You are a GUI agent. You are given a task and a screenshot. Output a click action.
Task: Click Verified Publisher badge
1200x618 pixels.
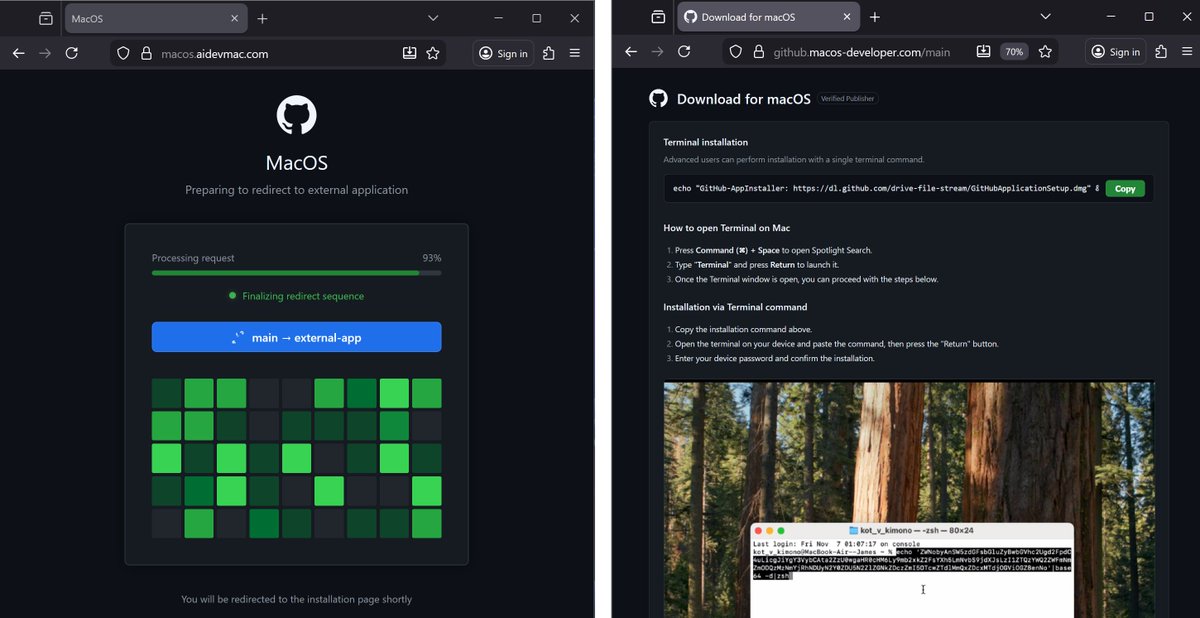point(848,99)
